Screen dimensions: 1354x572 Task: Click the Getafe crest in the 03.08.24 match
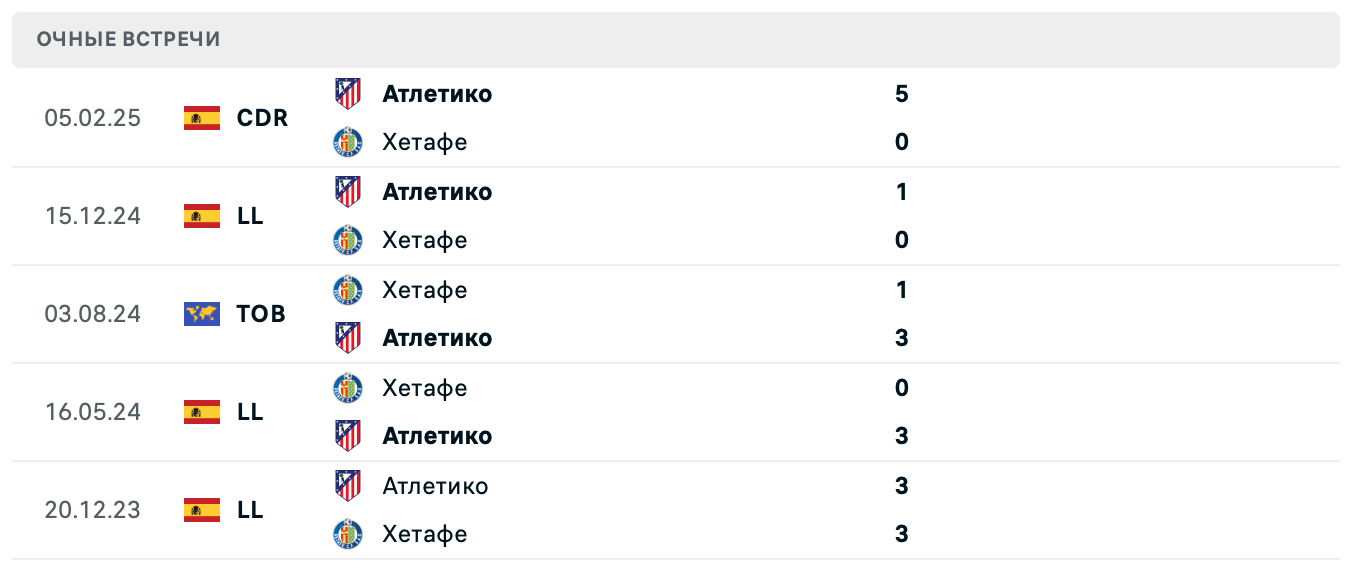(347, 290)
